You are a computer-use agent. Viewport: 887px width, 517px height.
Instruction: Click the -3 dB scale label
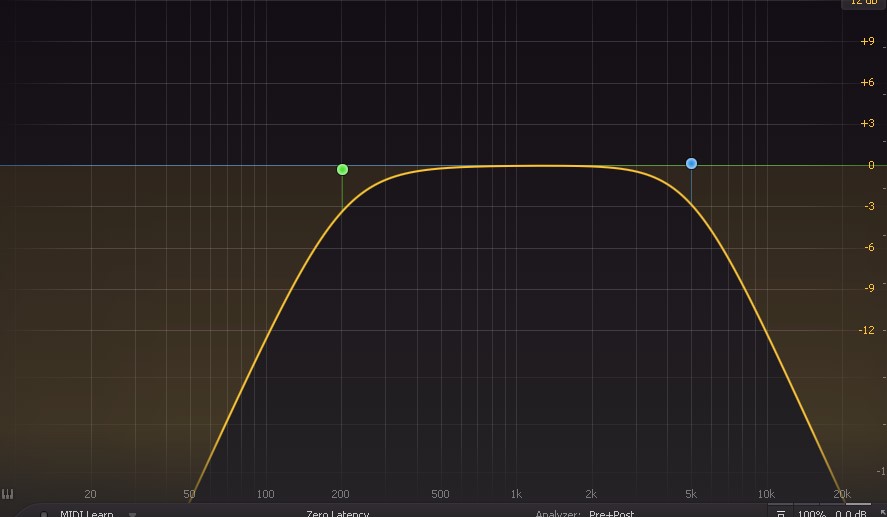pos(869,206)
